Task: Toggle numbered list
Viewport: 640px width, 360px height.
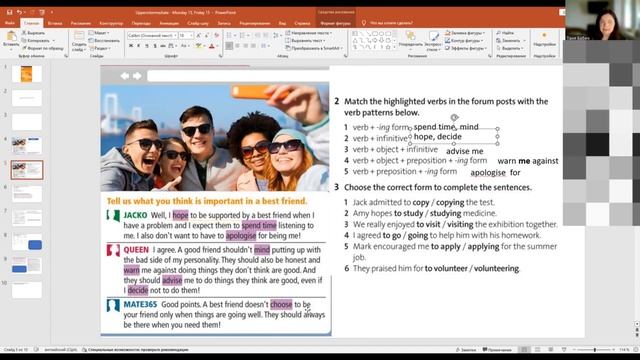Action: (243, 36)
